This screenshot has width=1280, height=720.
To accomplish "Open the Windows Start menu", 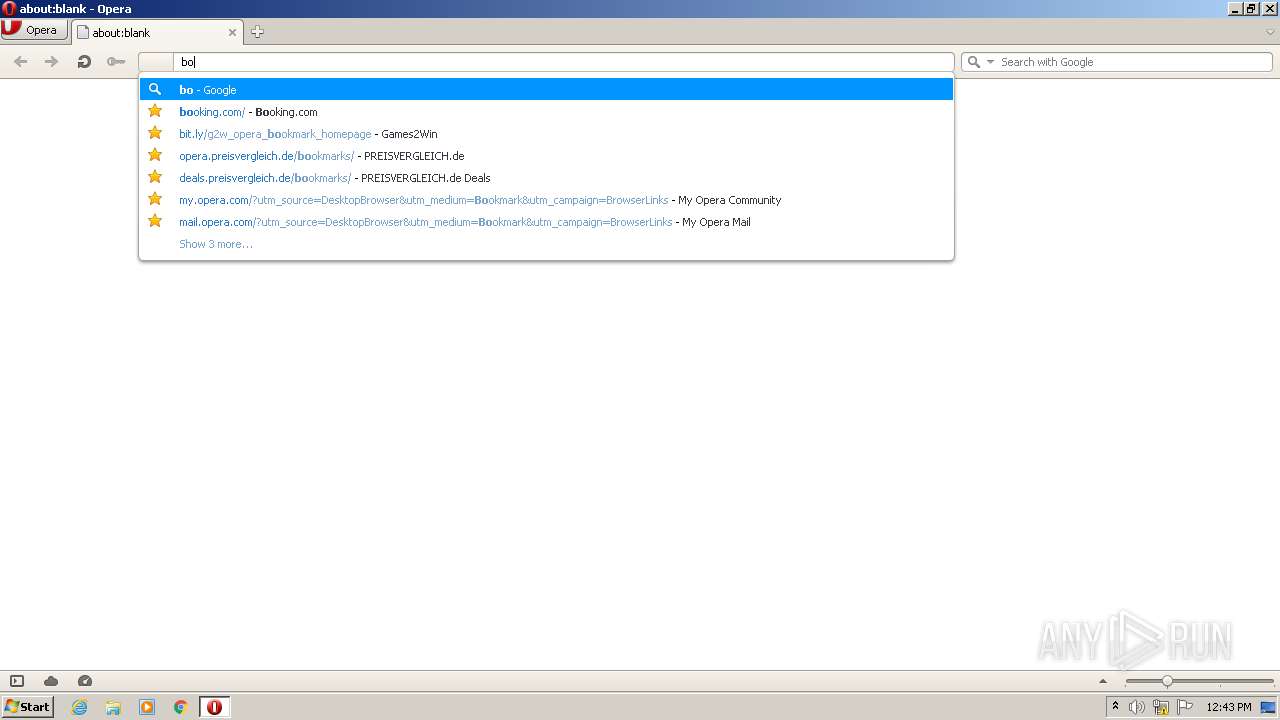I will tap(27, 707).
